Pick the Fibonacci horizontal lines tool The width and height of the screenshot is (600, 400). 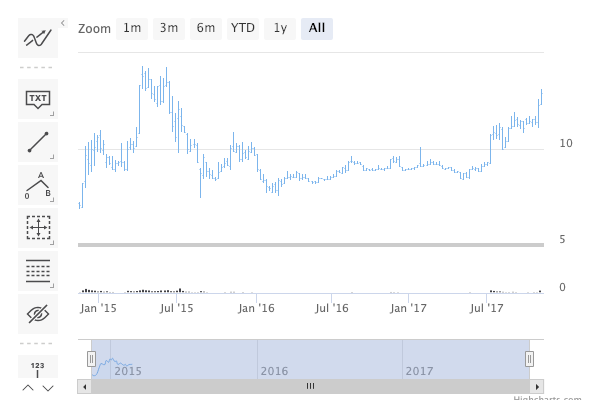pos(37,271)
